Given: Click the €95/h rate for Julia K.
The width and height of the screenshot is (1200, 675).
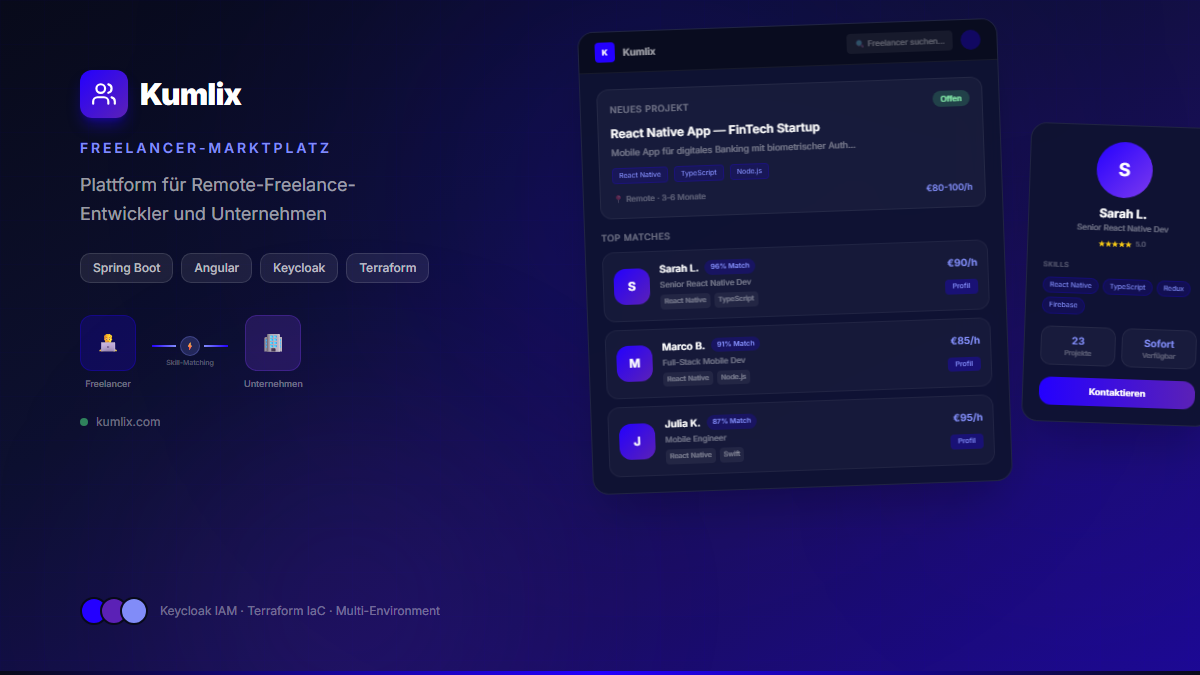Looking at the screenshot, I should 968,417.
